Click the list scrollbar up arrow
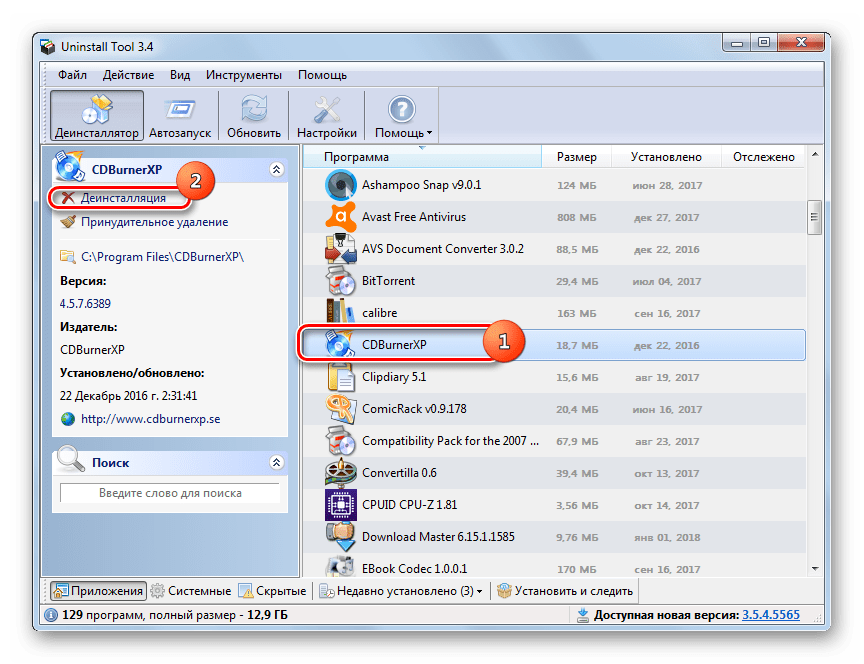This screenshot has width=864, height=664. click(x=815, y=155)
